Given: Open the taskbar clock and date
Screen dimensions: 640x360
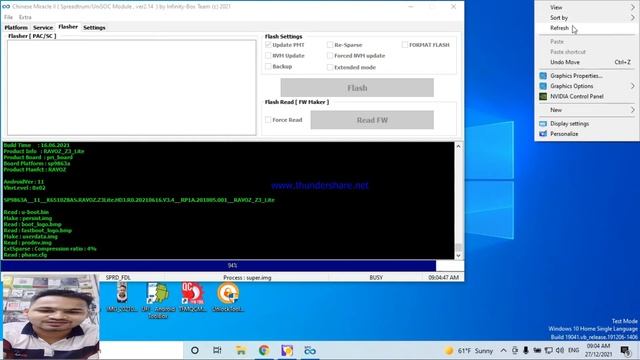Looking at the screenshot, I should (x=598, y=350).
